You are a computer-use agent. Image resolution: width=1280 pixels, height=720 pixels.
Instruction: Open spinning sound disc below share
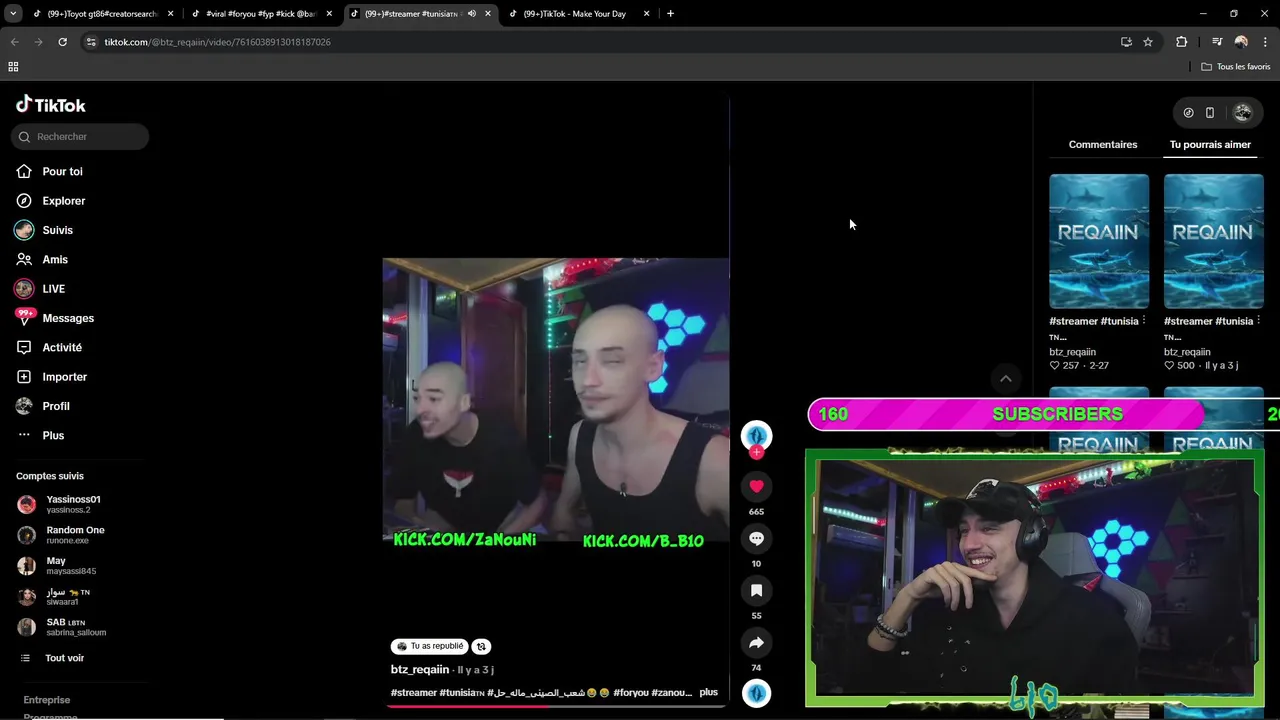coord(756,693)
